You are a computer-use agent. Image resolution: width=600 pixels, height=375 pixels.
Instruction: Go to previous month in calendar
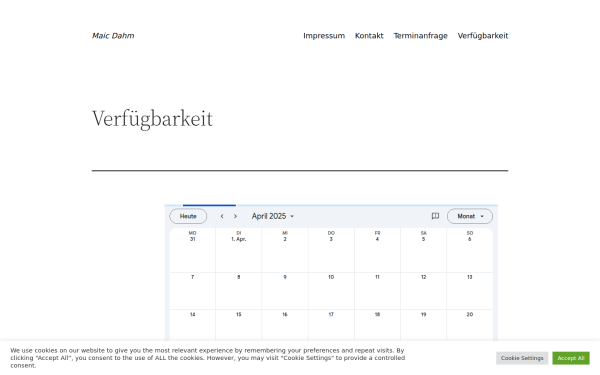(222, 216)
